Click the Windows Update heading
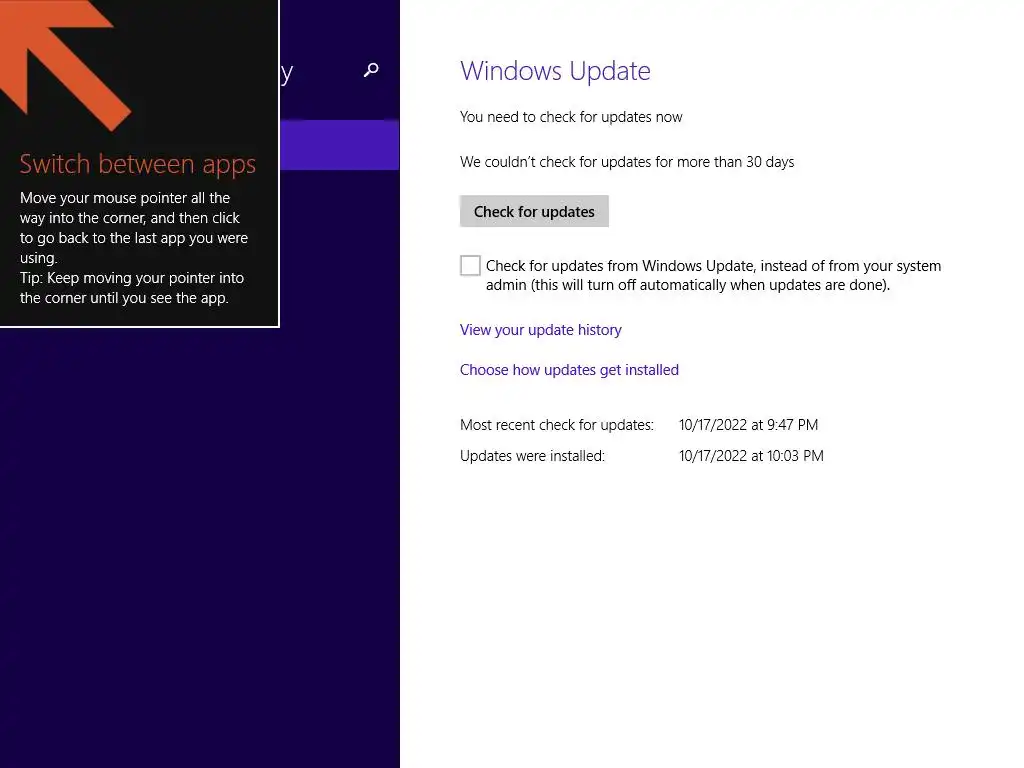The image size is (1024, 768). 555,71
